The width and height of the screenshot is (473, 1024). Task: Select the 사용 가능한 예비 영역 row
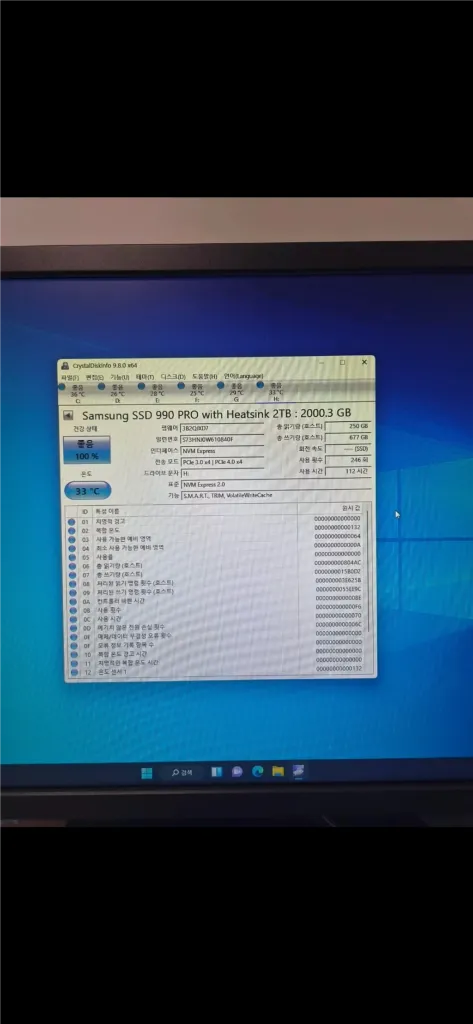[x=214, y=539]
